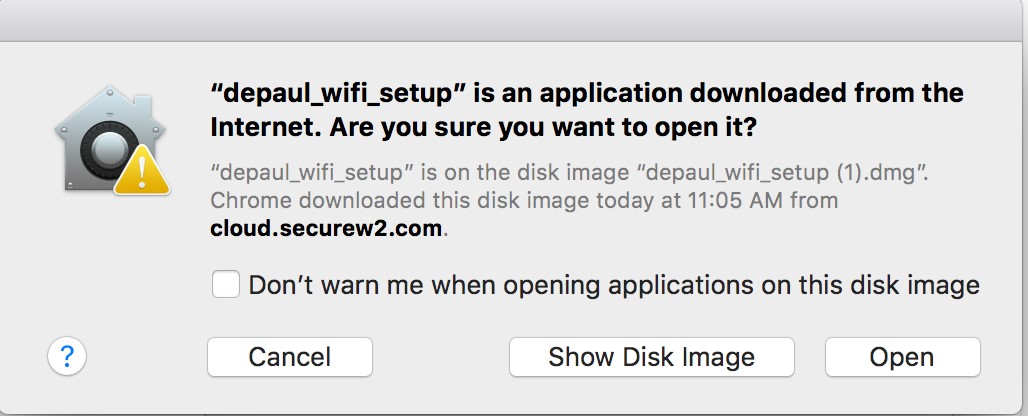Click "Are you sure you want to open it?"
Viewport: 1028px width, 416px height.
[543, 128]
